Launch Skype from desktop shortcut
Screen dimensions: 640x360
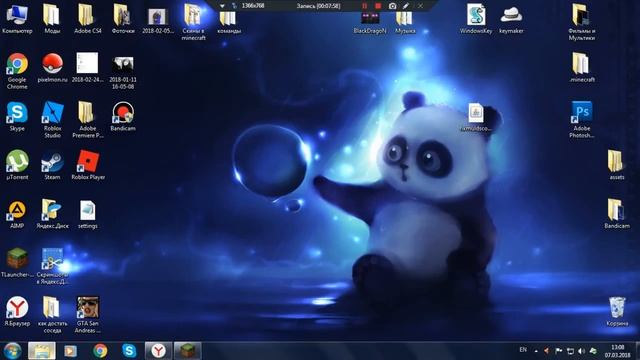(17, 116)
